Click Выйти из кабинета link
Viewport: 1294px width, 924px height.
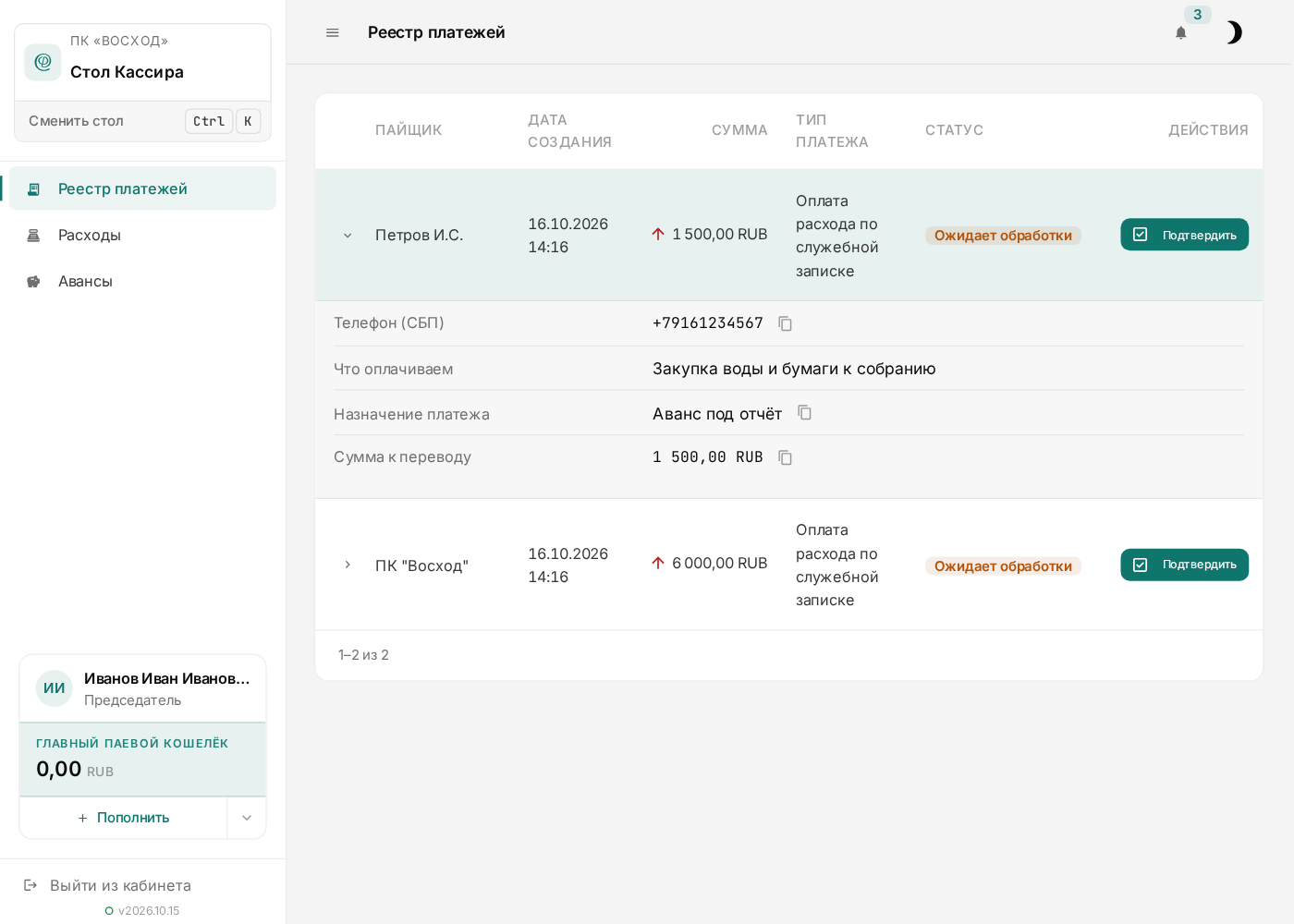pos(120,885)
